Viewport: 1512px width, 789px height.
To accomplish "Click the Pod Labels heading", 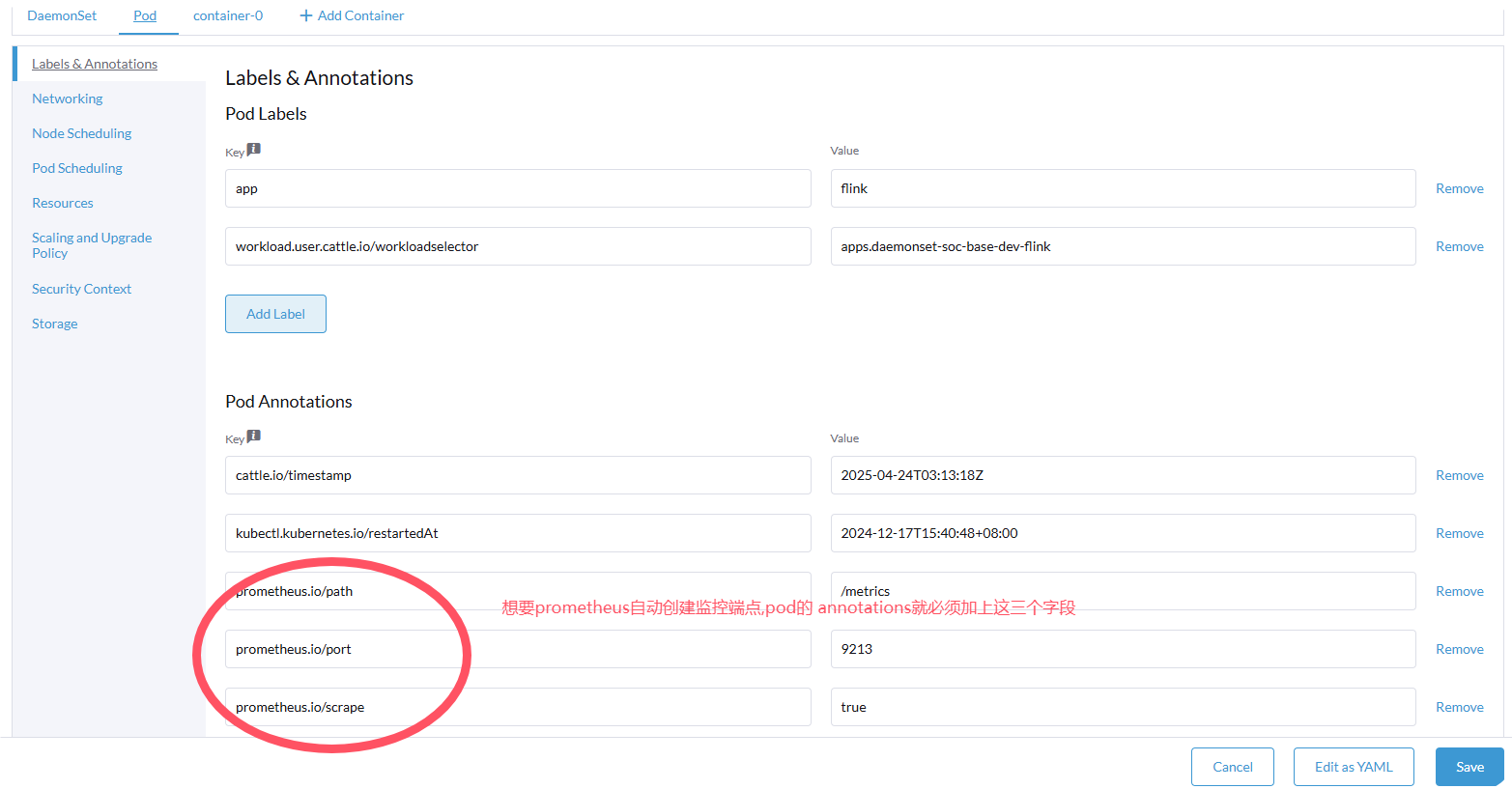I will tap(266, 114).
